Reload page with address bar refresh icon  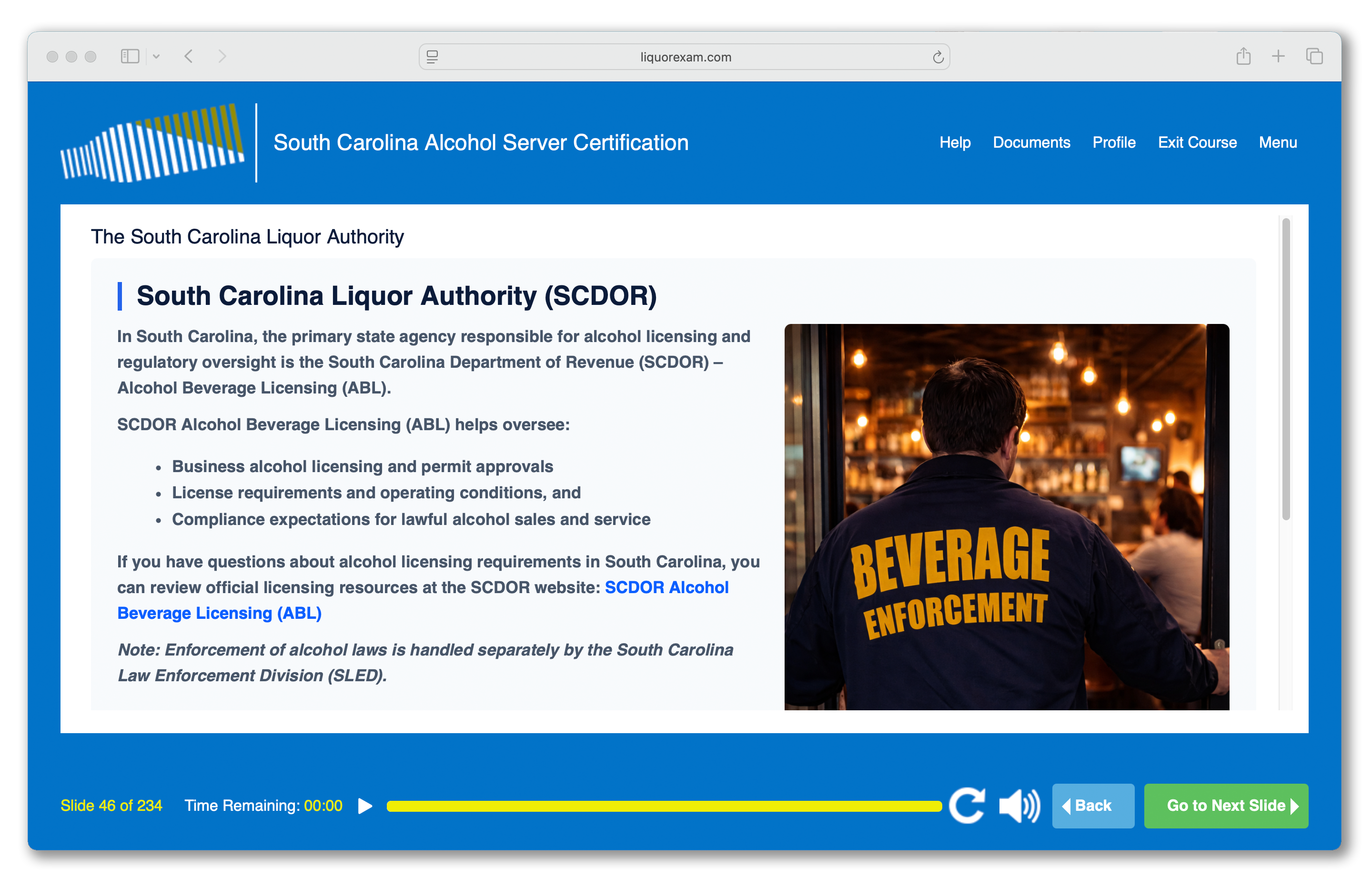(x=938, y=57)
